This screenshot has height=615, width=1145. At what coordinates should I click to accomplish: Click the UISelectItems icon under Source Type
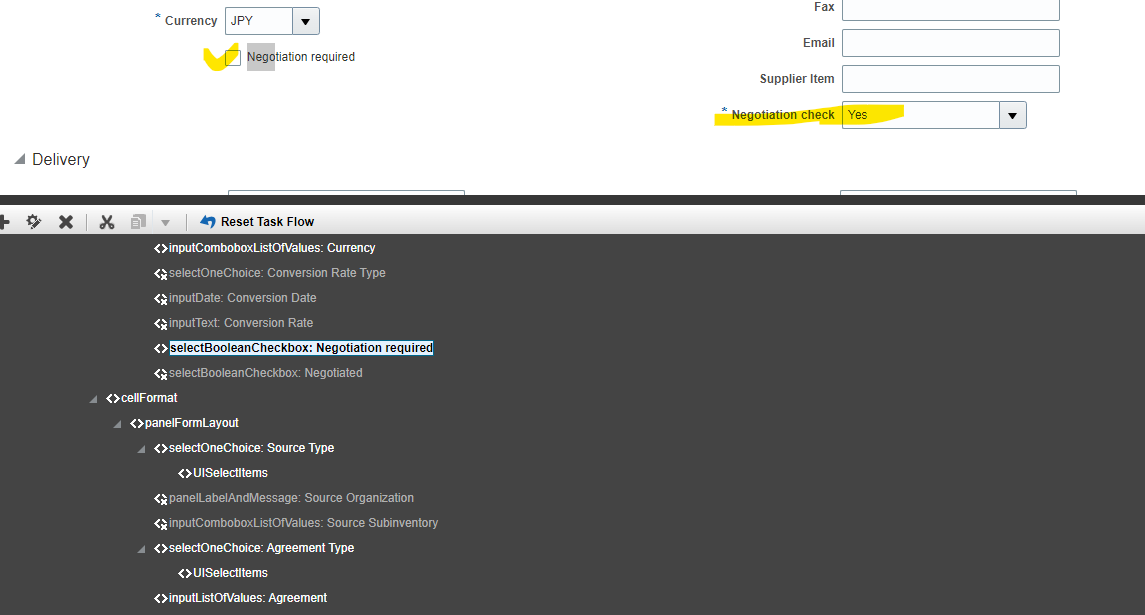pos(185,472)
